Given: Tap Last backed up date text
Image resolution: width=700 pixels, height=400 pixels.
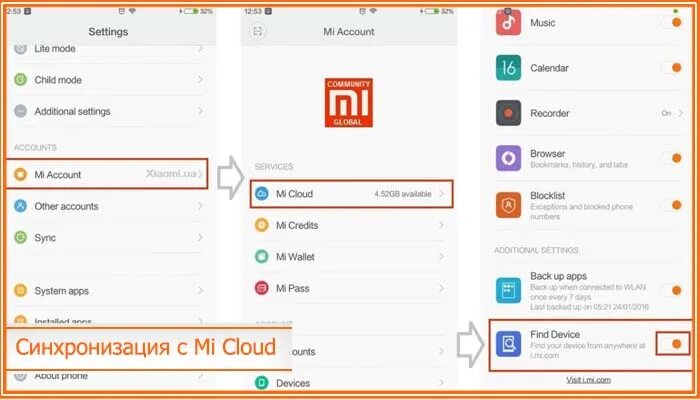Looking at the screenshot, I should [x=589, y=307].
